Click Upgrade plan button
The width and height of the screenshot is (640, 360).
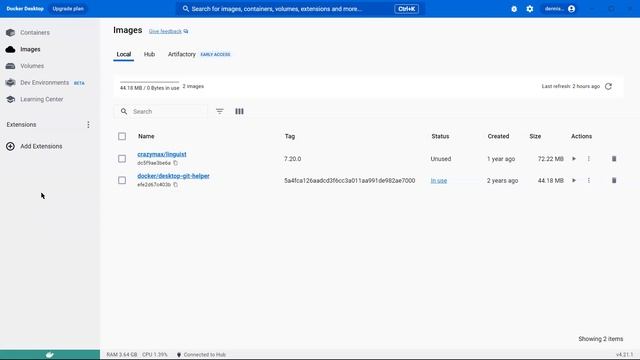(x=68, y=9)
